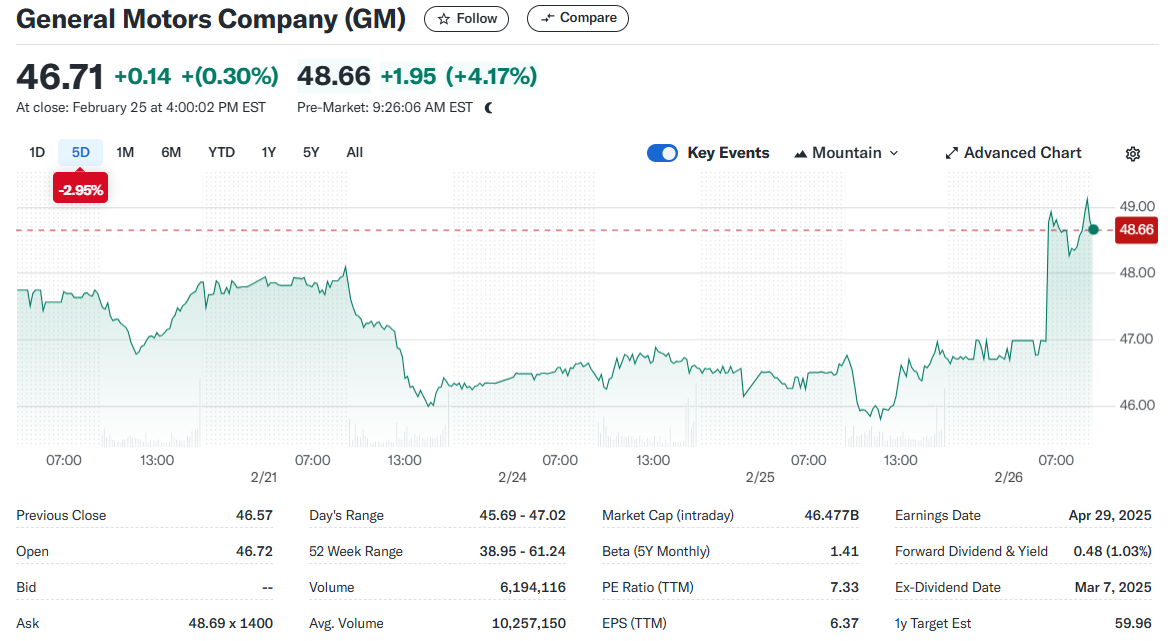This screenshot has height=641, width=1175.
Task: Select the 5Y time range
Action: [x=311, y=153]
